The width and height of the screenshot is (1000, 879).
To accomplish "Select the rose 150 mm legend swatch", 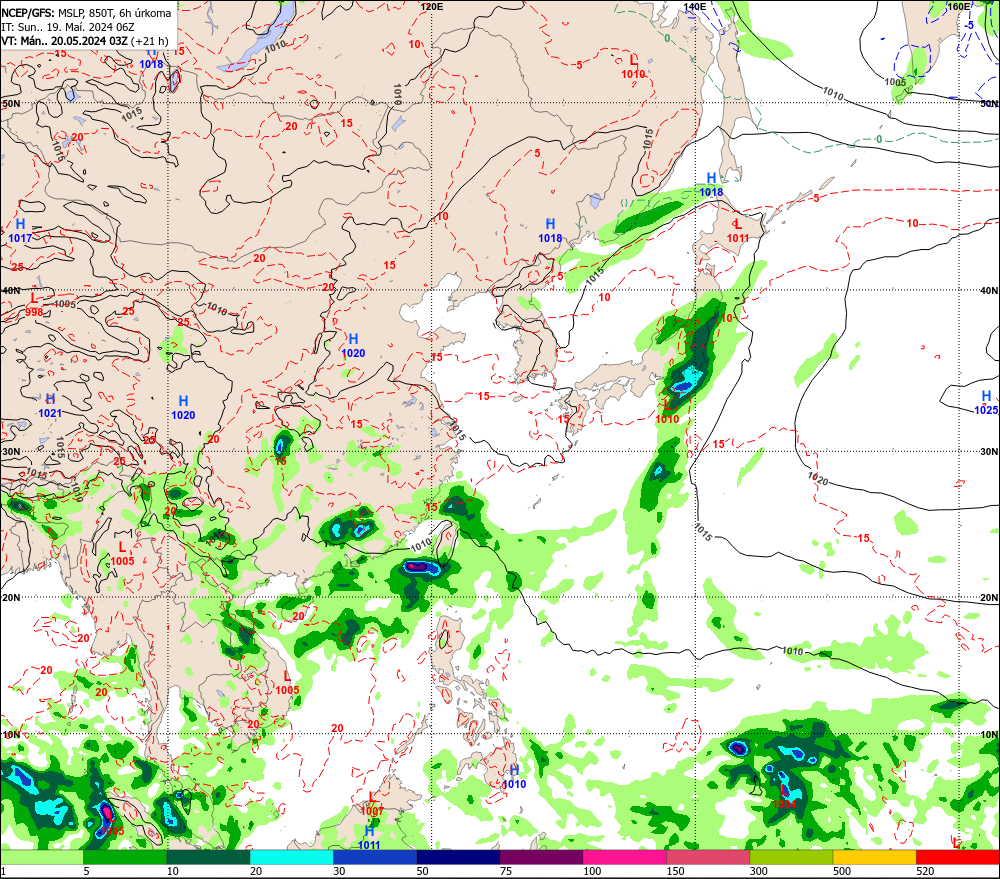I will (708, 857).
